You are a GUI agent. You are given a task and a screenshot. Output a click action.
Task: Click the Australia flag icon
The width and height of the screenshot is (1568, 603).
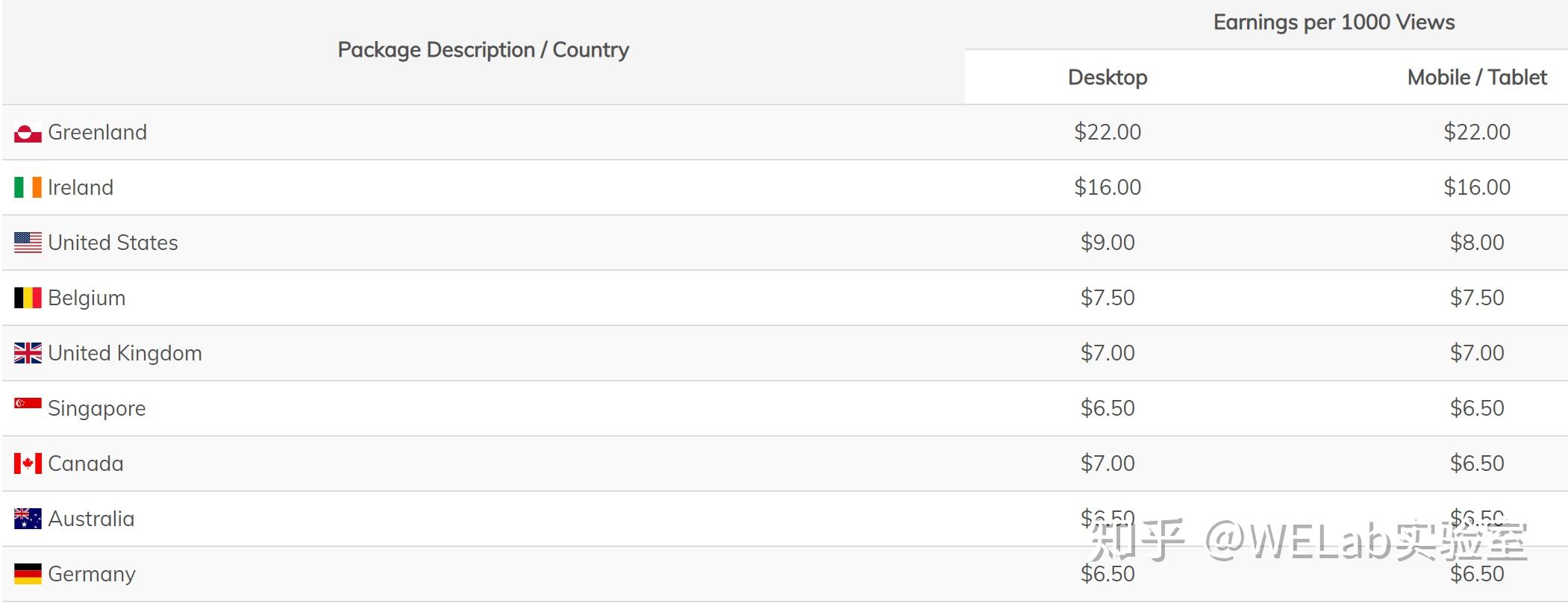[28, 519]
